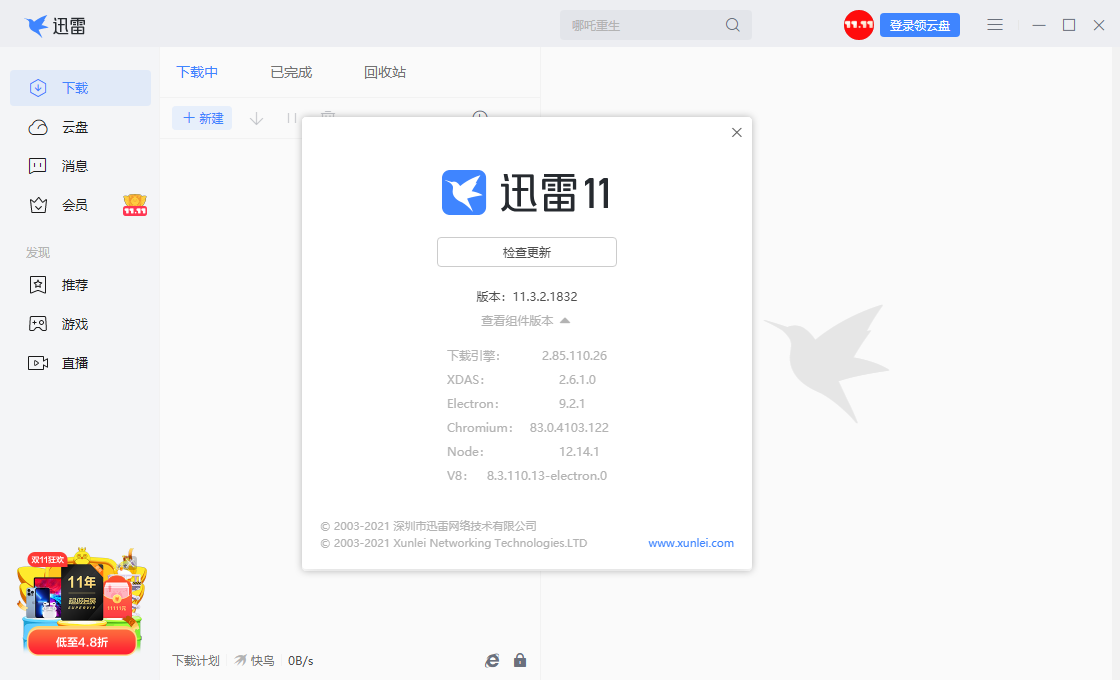Click the IE browser icon in status bar

(492, 660)
